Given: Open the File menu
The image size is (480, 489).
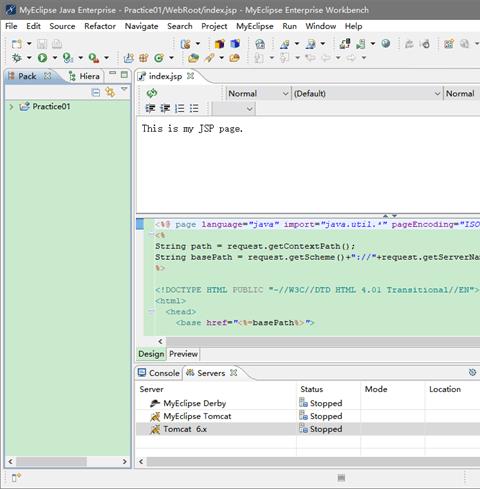Looking at the screenshot, I should [x=11, y=26].
